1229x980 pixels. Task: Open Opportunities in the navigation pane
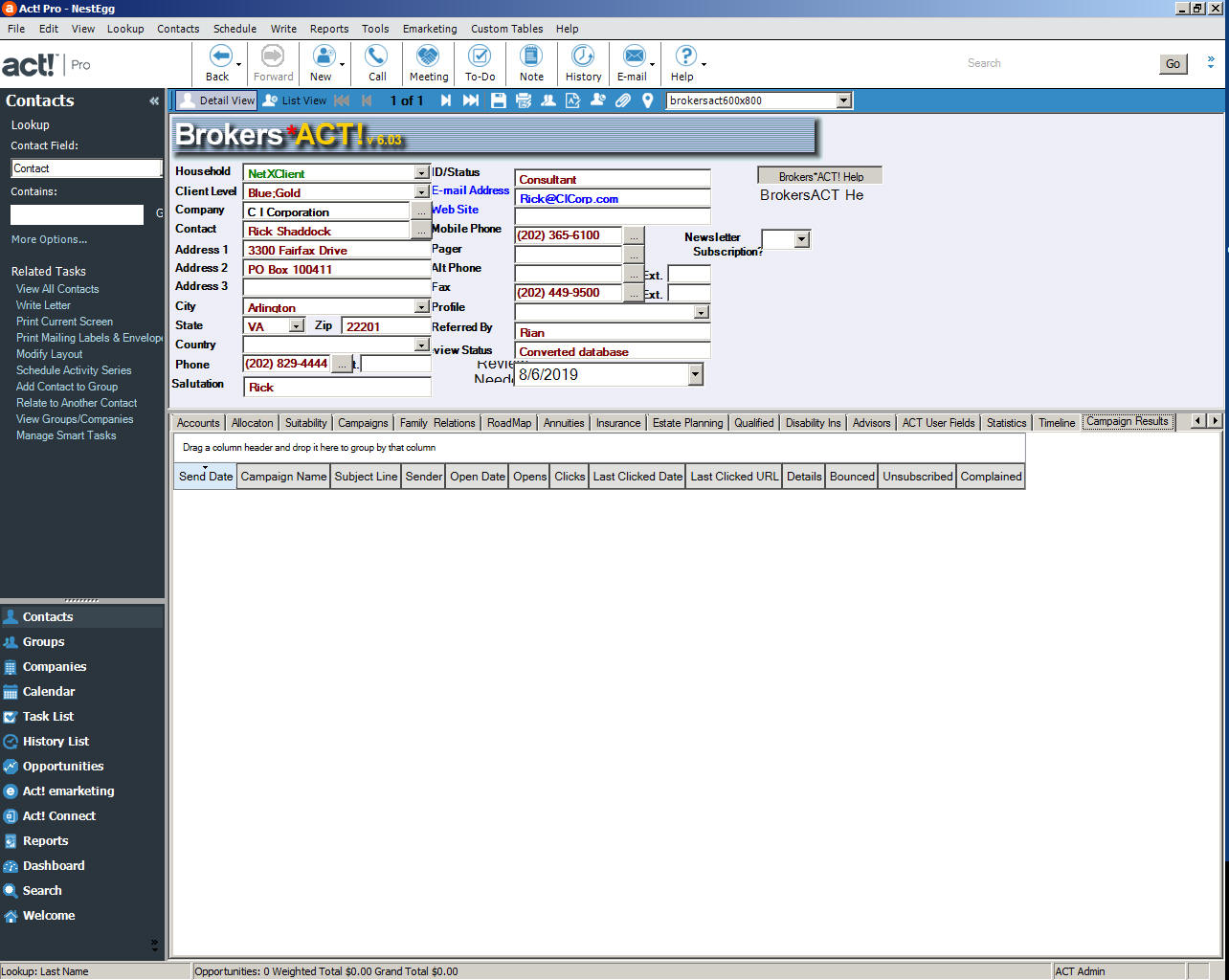[x=82, y=767]
